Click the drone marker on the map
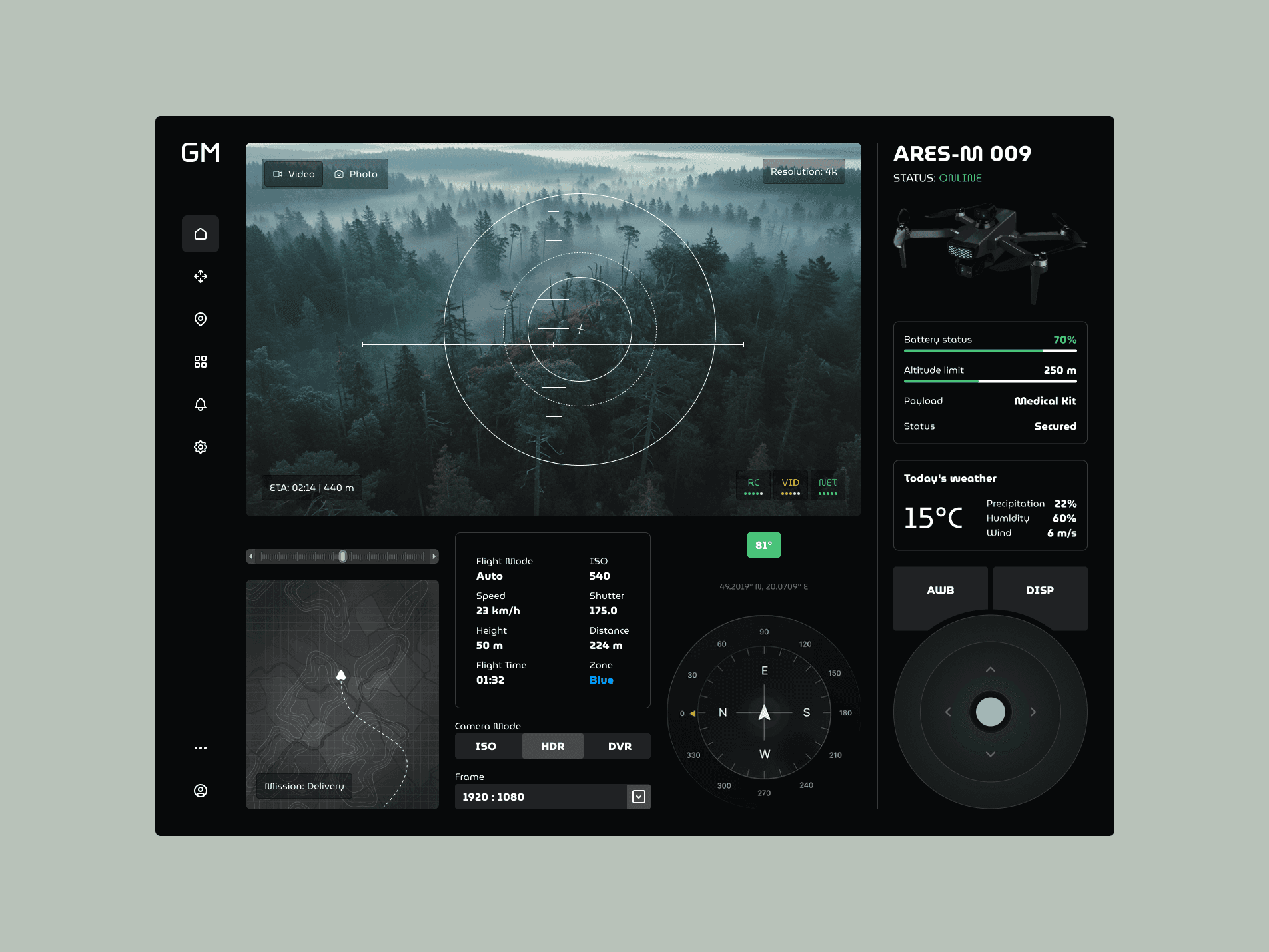1269x952 pixels. [x=341, y=675]
